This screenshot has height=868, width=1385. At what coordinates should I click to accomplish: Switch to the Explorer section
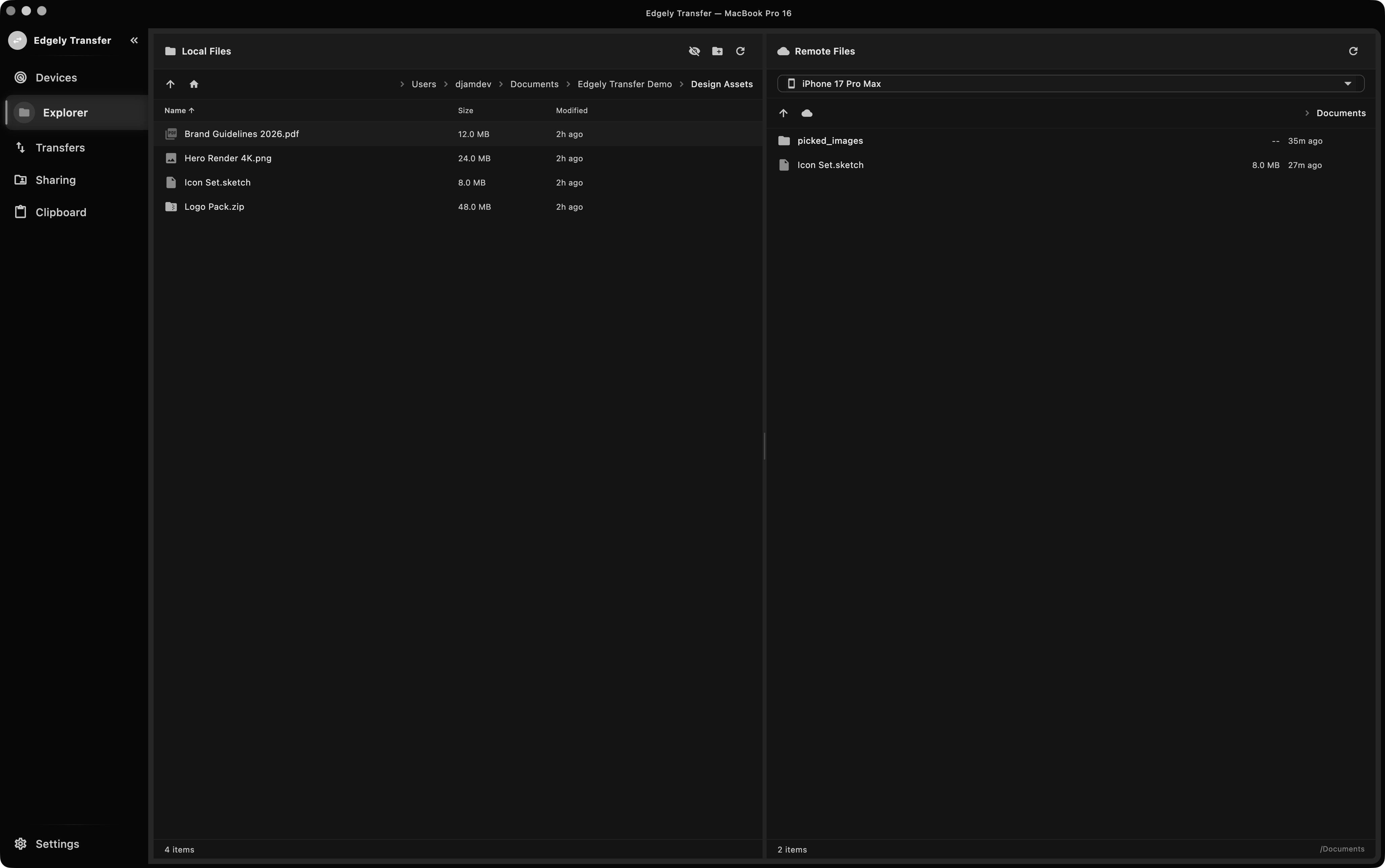pyautogui.click(x=76, y=112)
